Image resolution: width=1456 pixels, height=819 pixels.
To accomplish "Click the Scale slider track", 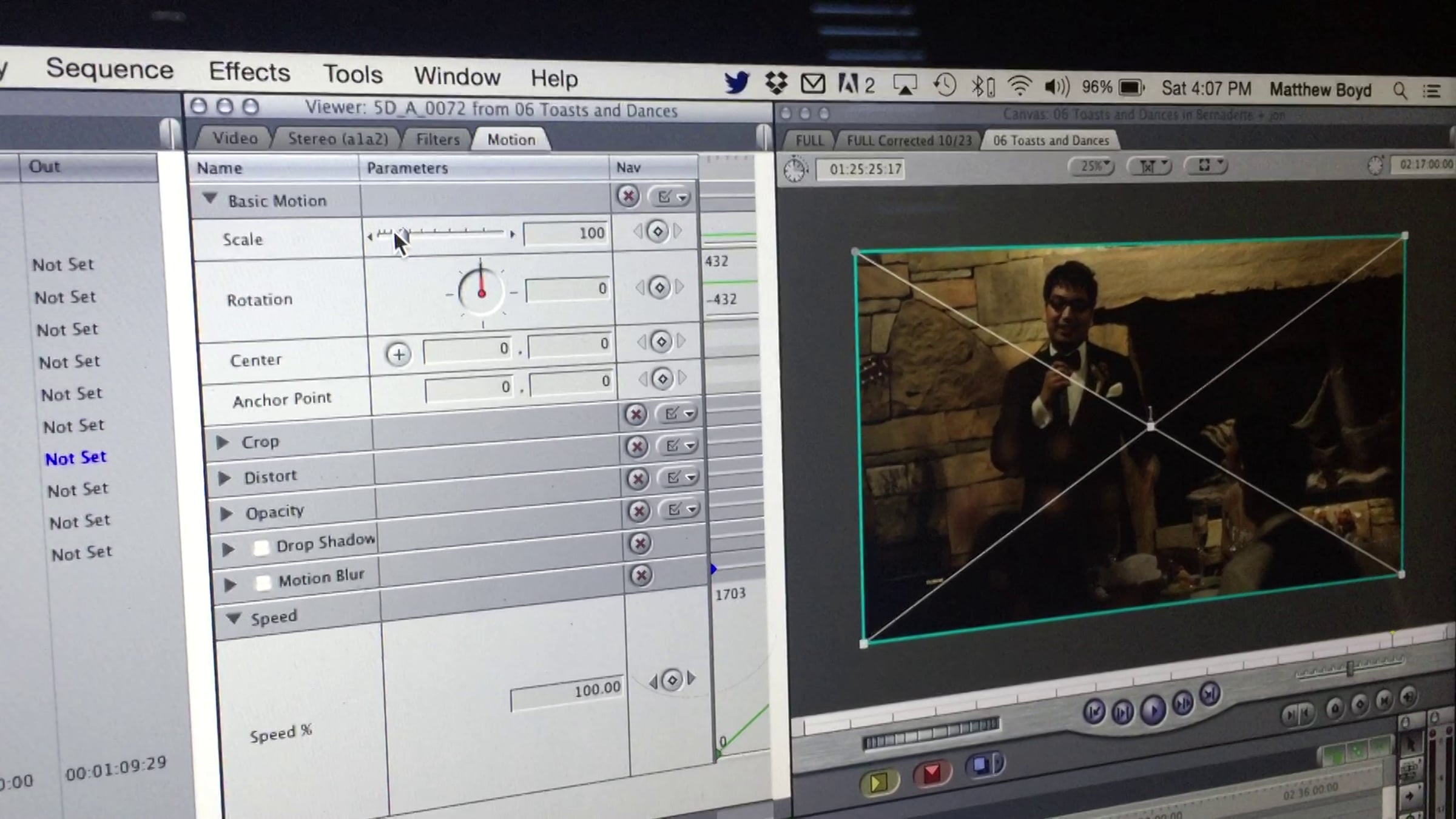I will (x=461, y=232).
